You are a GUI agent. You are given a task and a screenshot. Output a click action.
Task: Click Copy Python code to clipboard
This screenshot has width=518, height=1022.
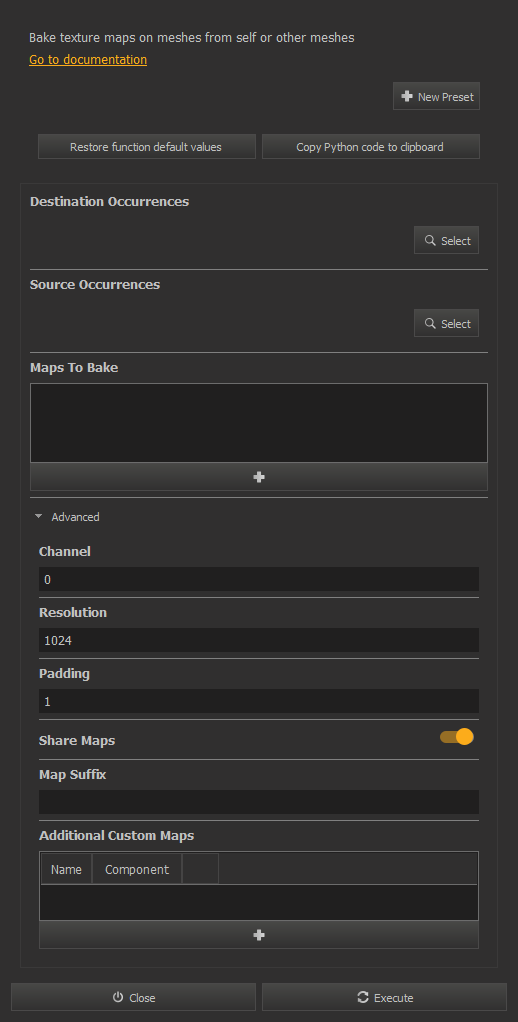[371, 147]
